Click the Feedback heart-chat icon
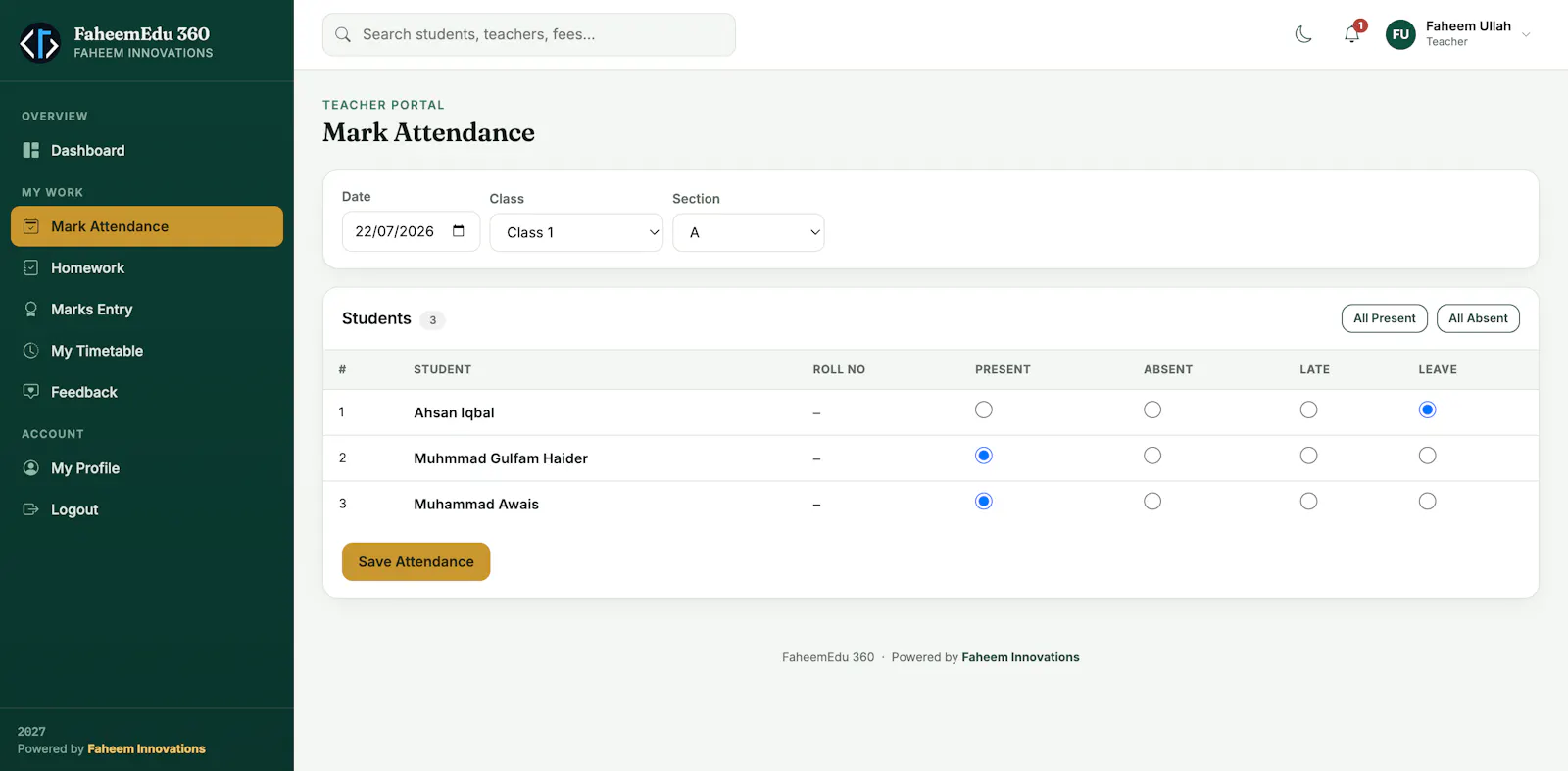This screenshot has height=771, width=1568. [x=31, y=392]
